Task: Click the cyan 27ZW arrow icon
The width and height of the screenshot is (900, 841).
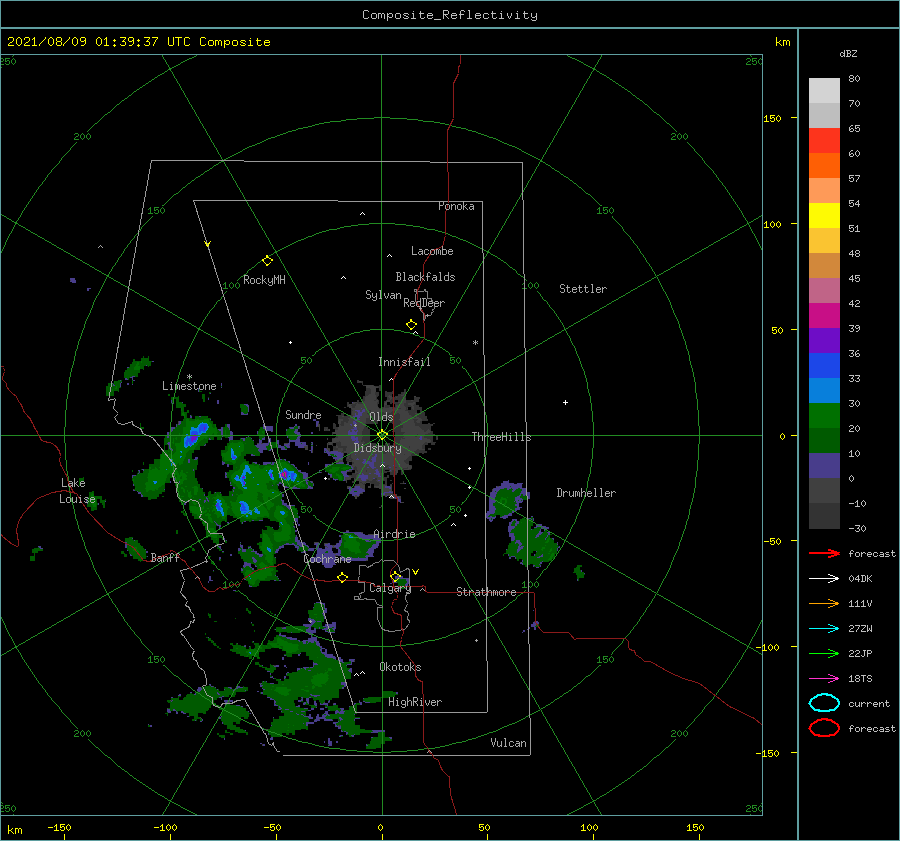Action: tap(824, 629)
